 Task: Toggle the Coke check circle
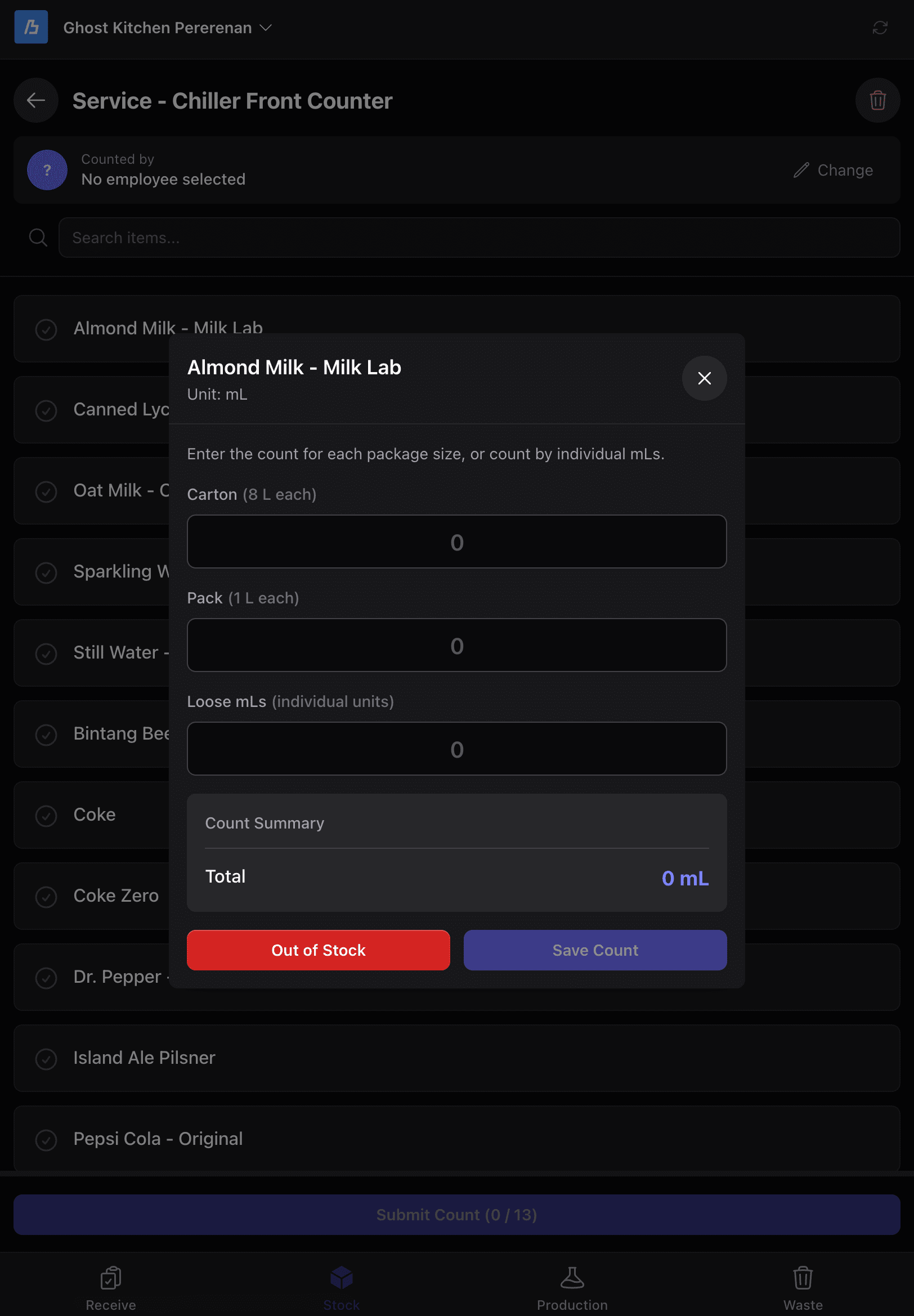click(46, 815)
